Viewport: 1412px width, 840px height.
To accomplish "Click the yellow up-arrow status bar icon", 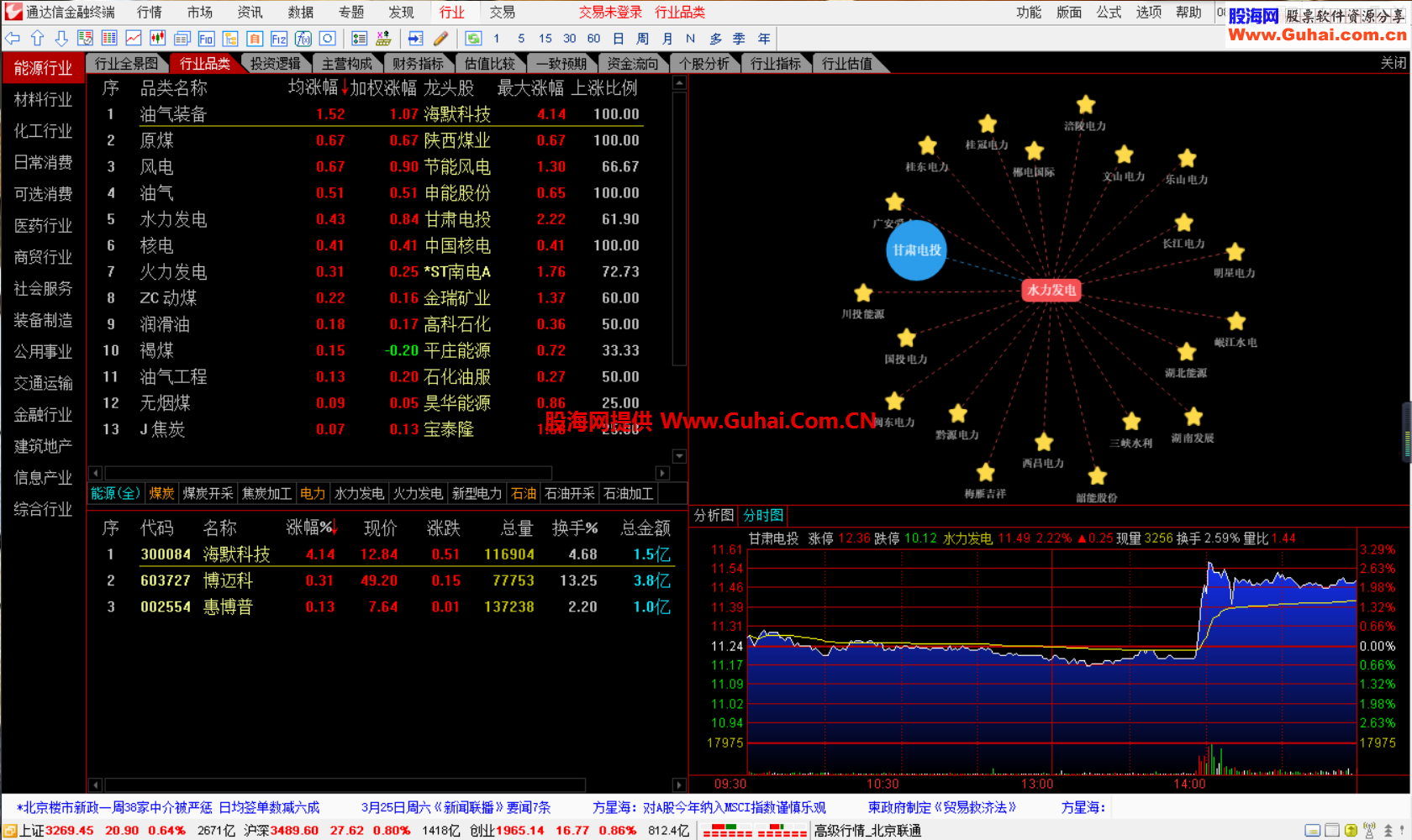I will tap(1351, 831).
